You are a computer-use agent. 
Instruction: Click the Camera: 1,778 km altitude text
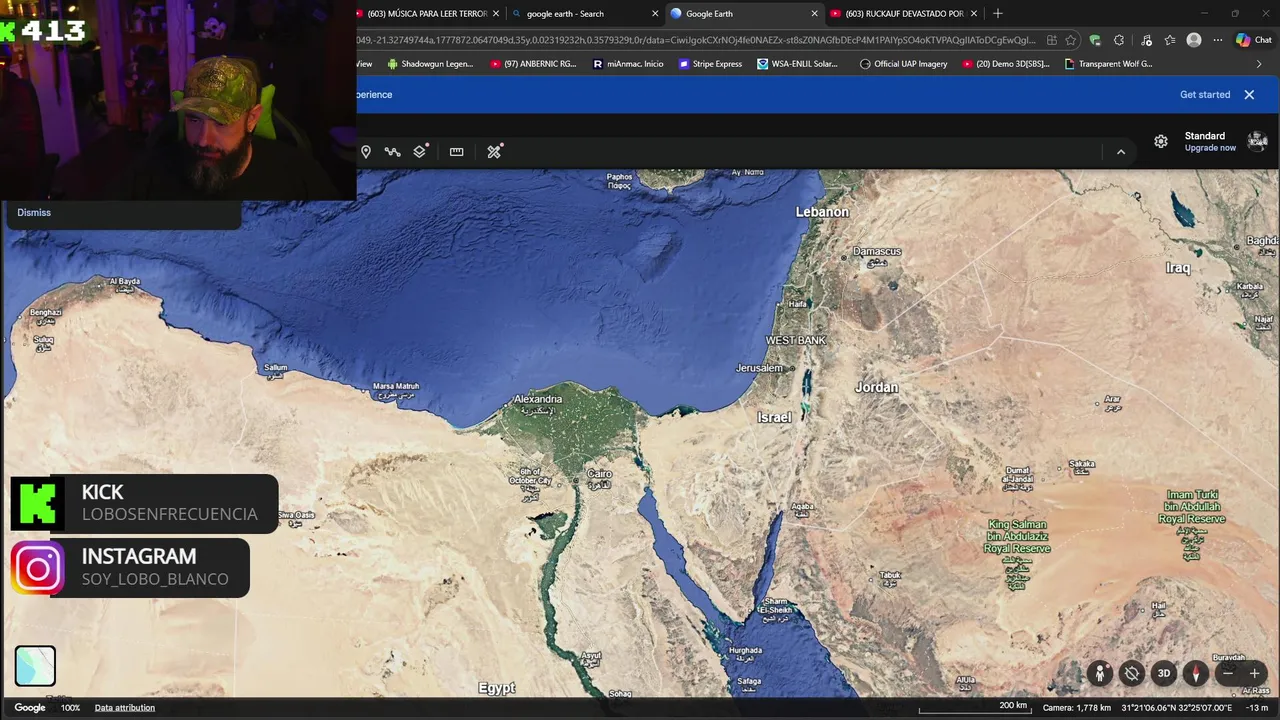[x=1077, y=708]
